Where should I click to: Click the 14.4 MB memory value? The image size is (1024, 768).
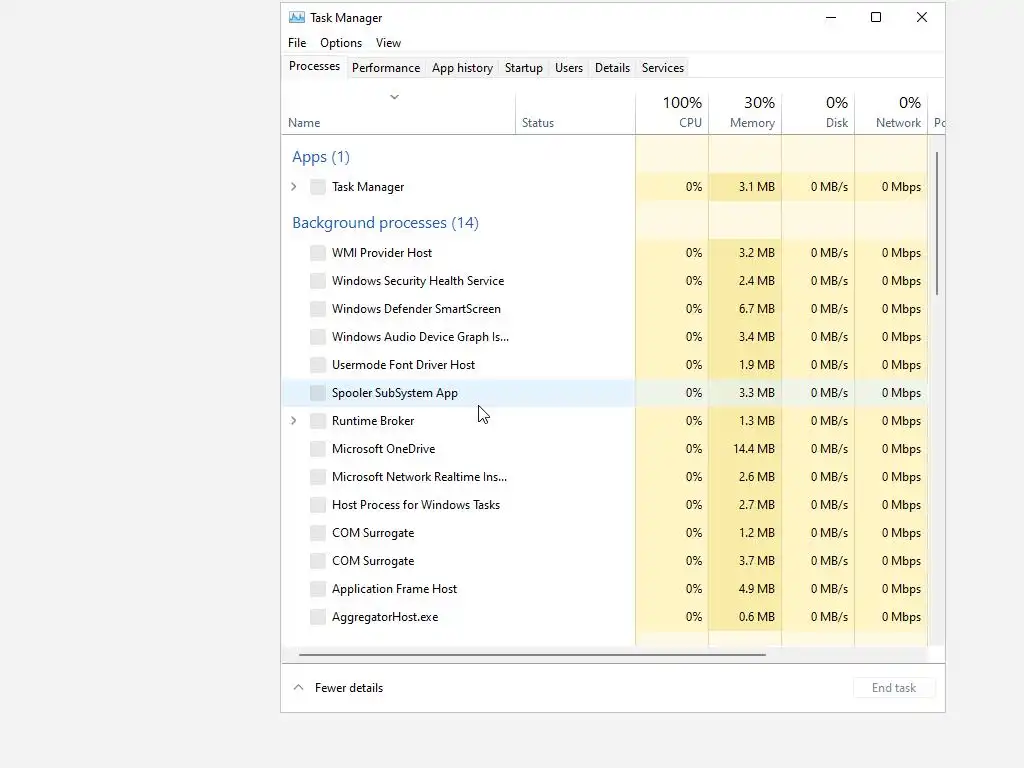click(754, 449)
